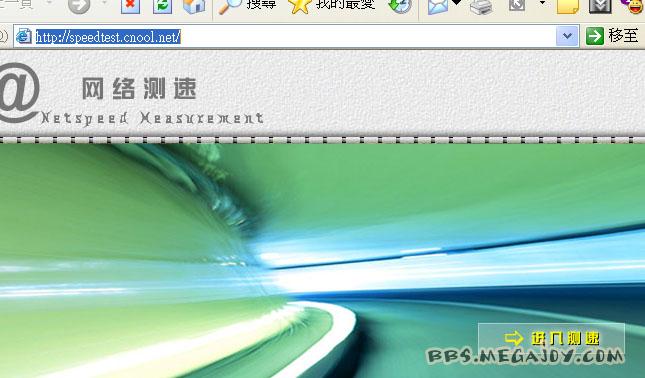This screenshot has width=645, height=378.
Task: Open Favorites with the star icon
Action: point(332,6)
